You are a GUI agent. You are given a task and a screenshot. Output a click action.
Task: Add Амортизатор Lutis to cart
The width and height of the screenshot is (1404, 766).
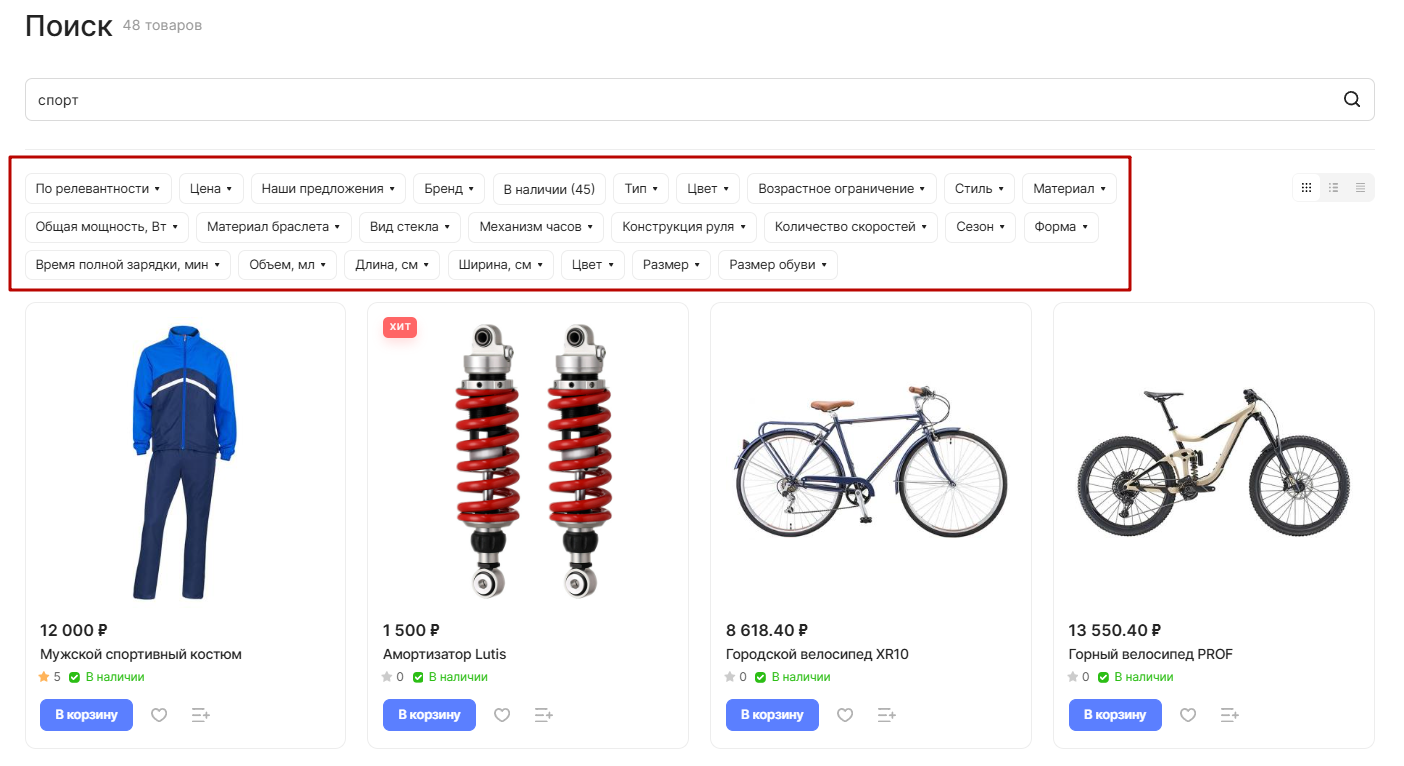[x=429, y=715]
